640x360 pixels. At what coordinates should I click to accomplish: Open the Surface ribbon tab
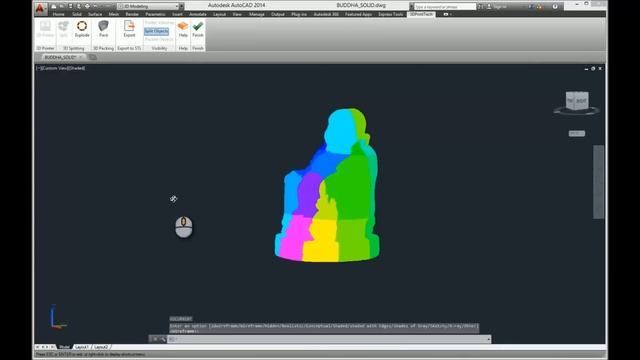(x=95, y=14)
